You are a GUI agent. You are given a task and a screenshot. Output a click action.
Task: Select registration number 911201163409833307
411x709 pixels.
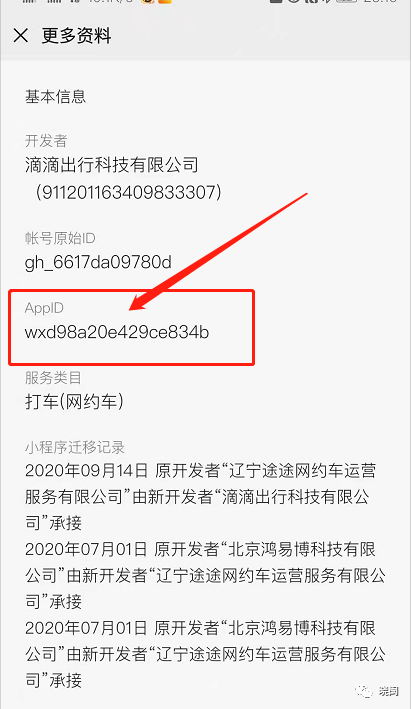128,192
